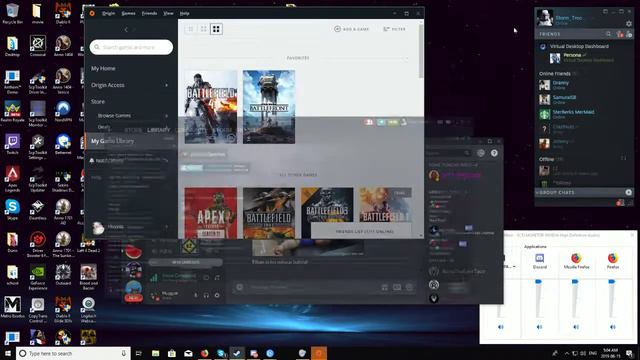Viewport: 640px width, 360px height.
Task: Open Steam friends settings gear icon
Action: [x=629, y=24]
